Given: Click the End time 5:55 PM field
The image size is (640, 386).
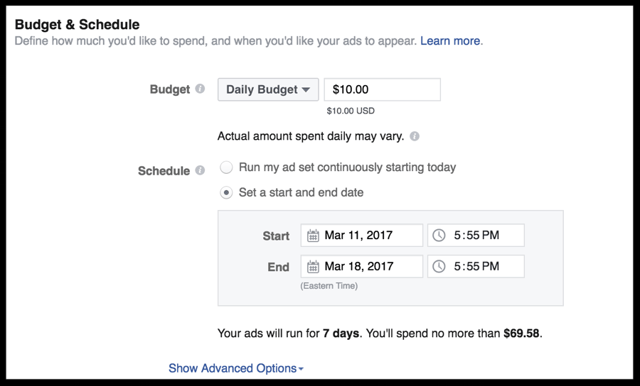Looking at the screenshot, I should point(476,266).
